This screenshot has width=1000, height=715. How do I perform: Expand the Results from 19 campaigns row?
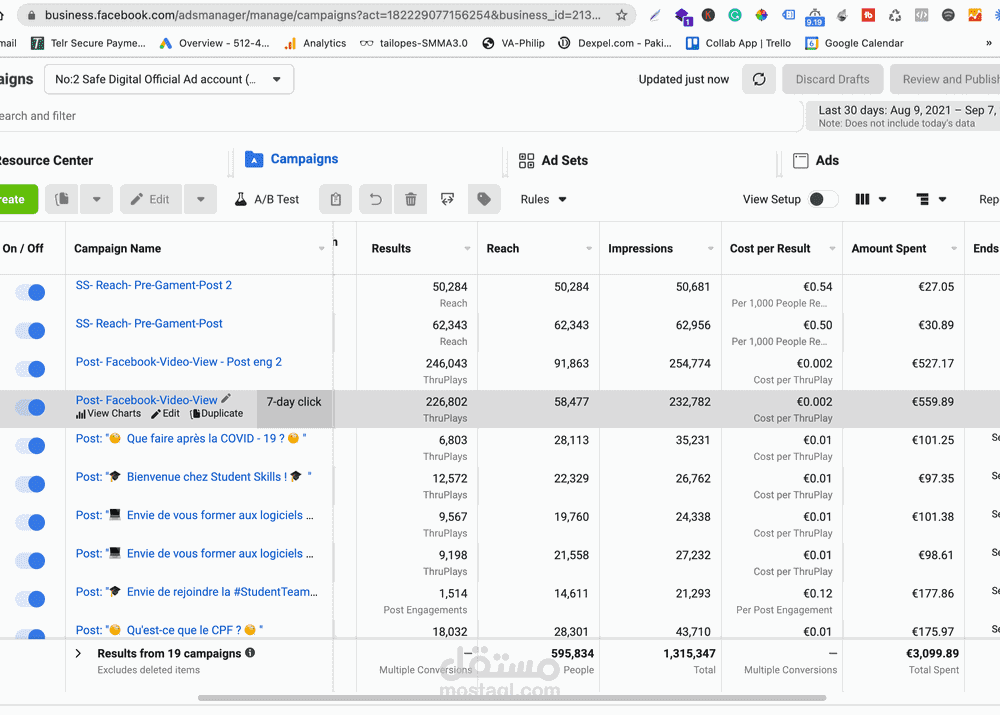(x=78, y=653)
